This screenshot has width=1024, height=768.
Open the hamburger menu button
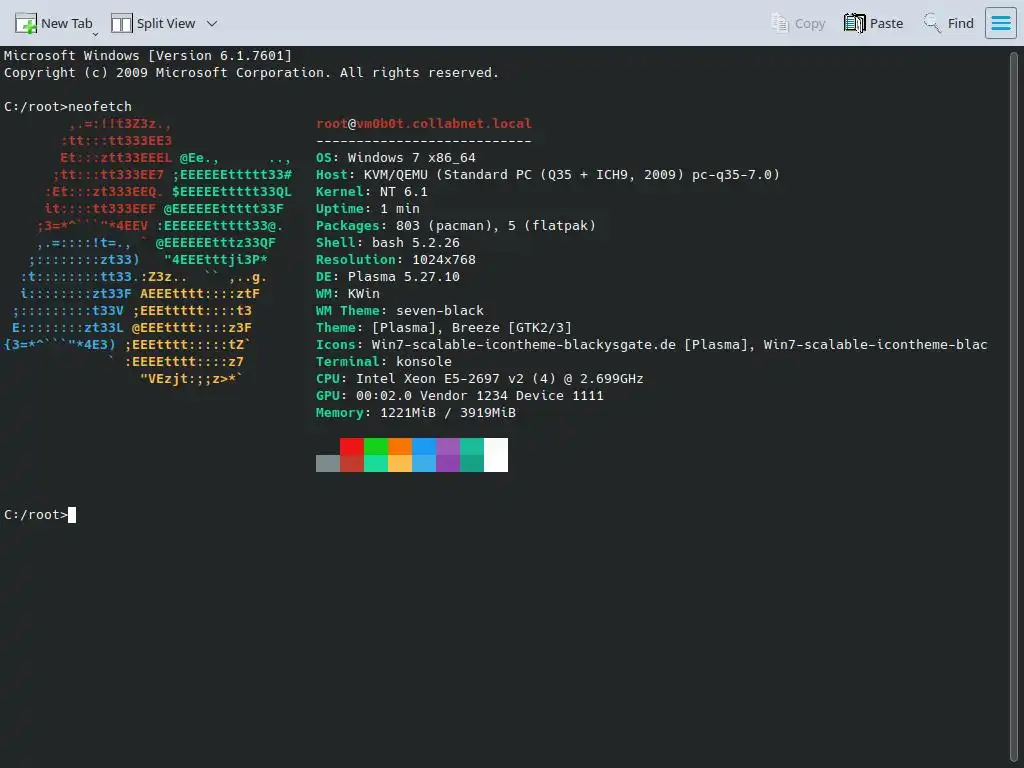1000,24
